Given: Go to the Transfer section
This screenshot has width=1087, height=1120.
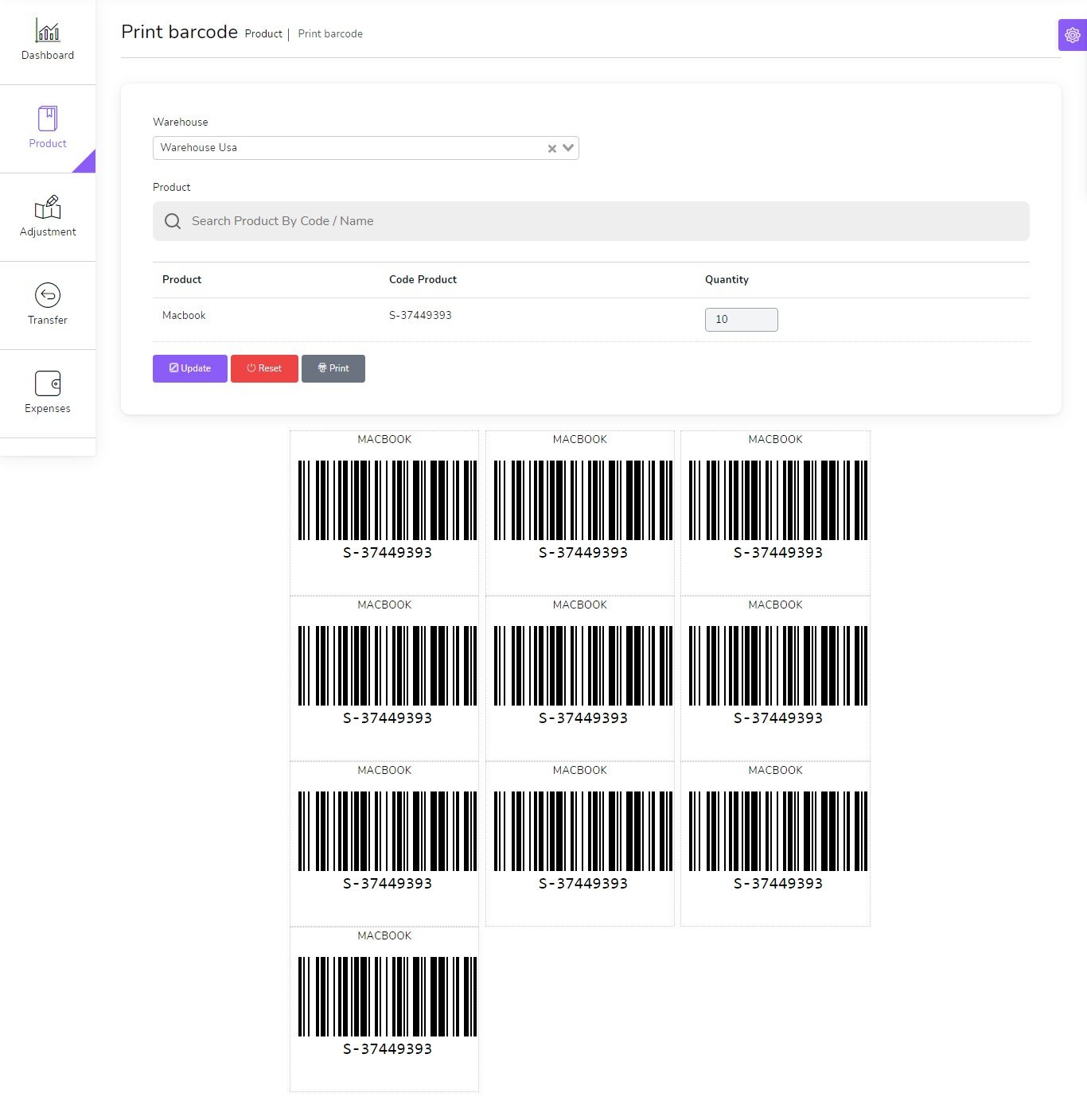Looking at the screenshot, I should click(x=47, y=305).
